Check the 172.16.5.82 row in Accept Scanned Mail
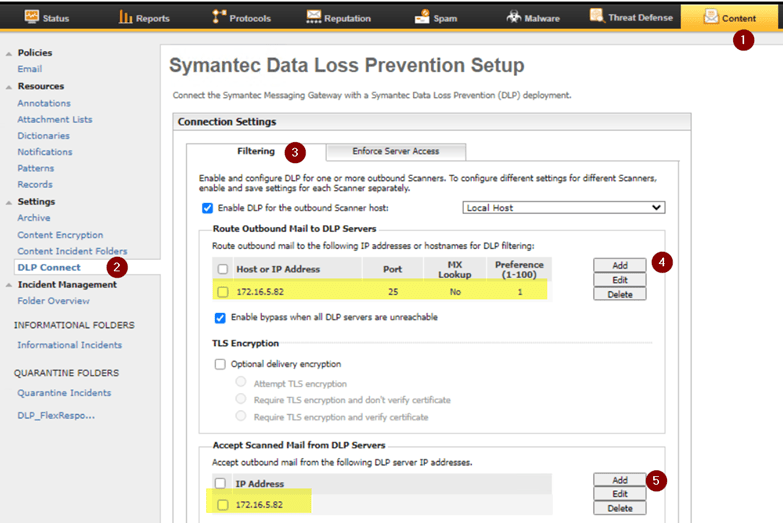 (223, 505)
